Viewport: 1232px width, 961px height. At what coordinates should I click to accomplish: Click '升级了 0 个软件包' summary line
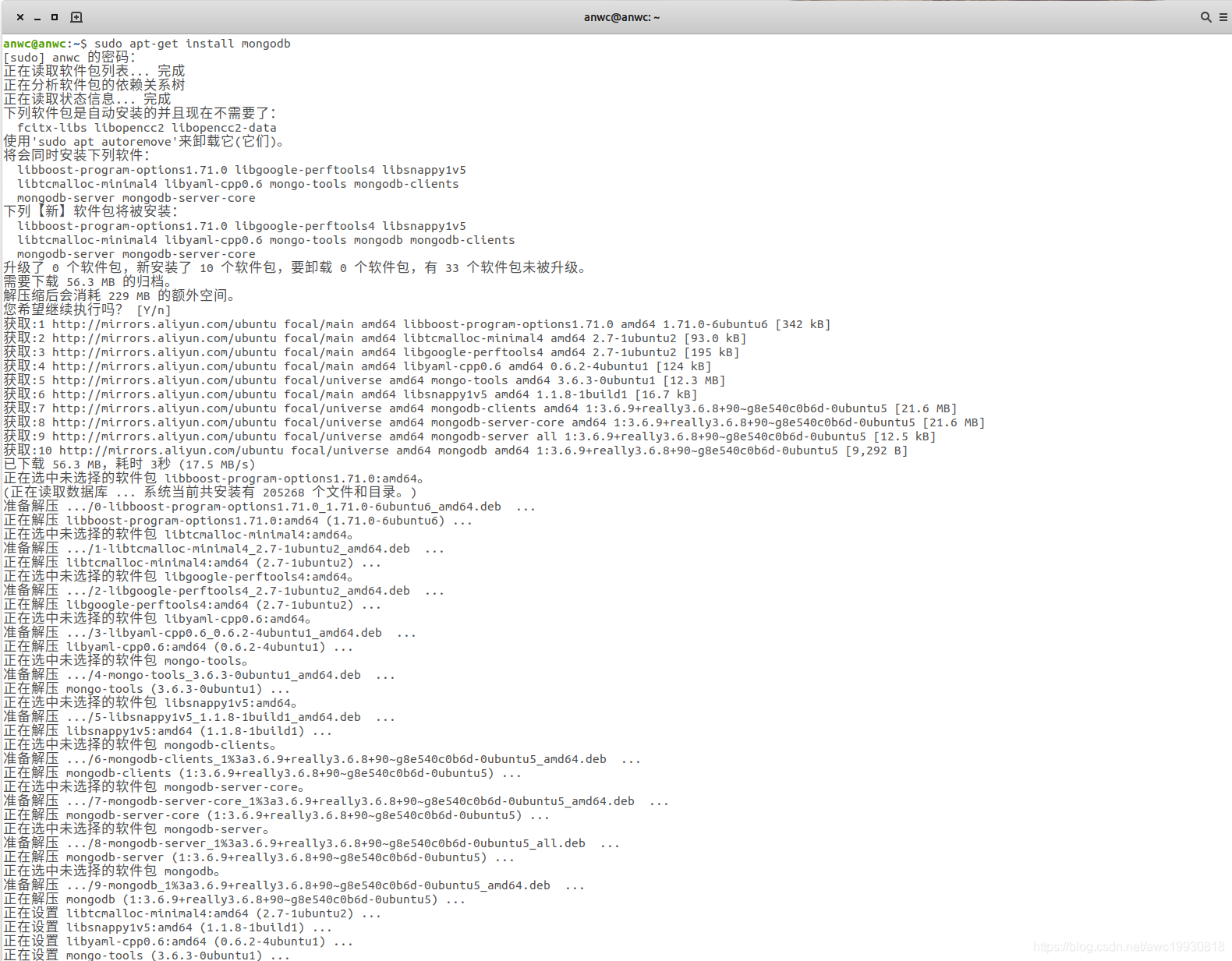click(x=296, y=268)
